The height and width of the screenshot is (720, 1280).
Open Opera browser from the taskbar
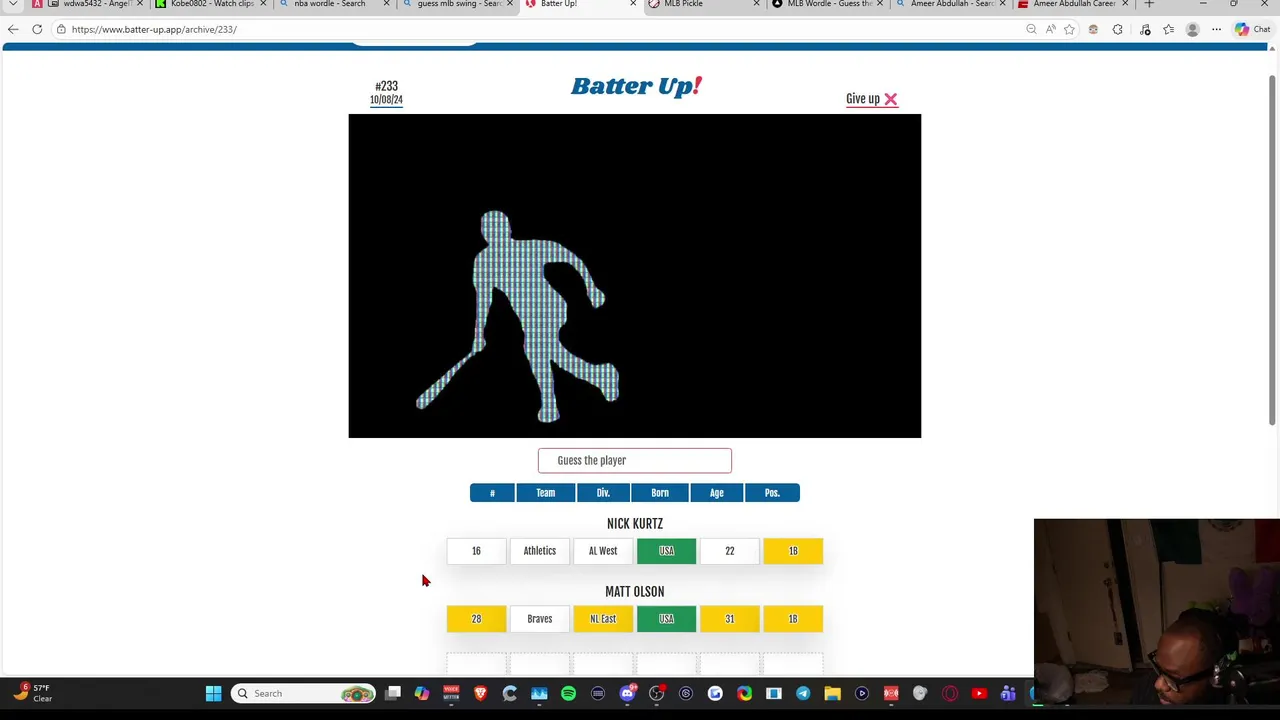tap(950, 693)
